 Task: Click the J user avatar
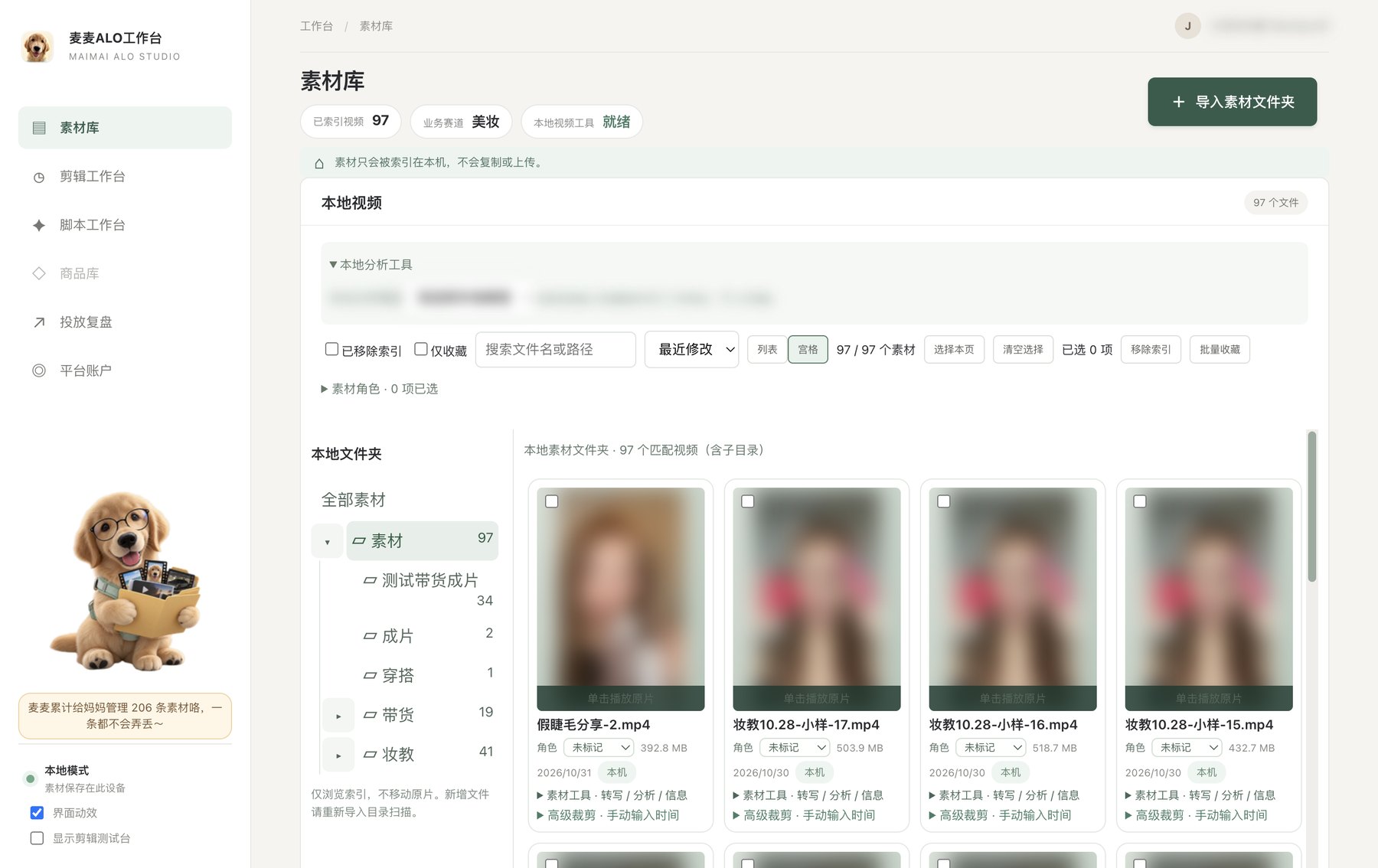(x=1187, y=26)
